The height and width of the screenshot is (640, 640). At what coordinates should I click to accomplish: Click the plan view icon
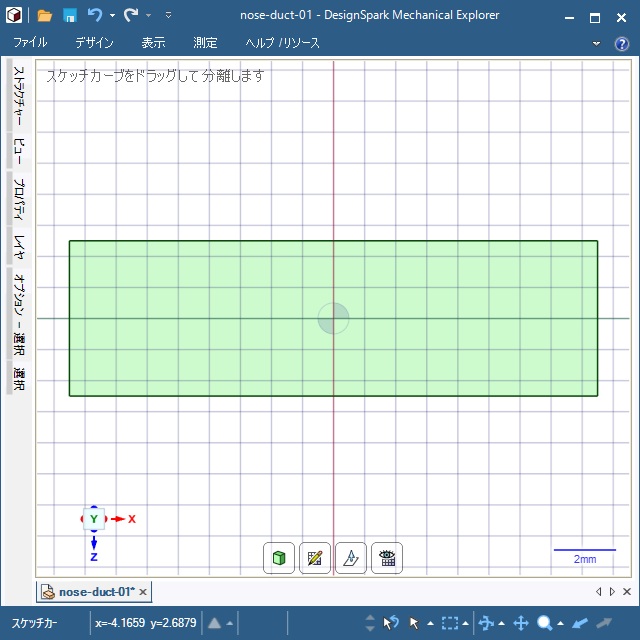point(351,558)
